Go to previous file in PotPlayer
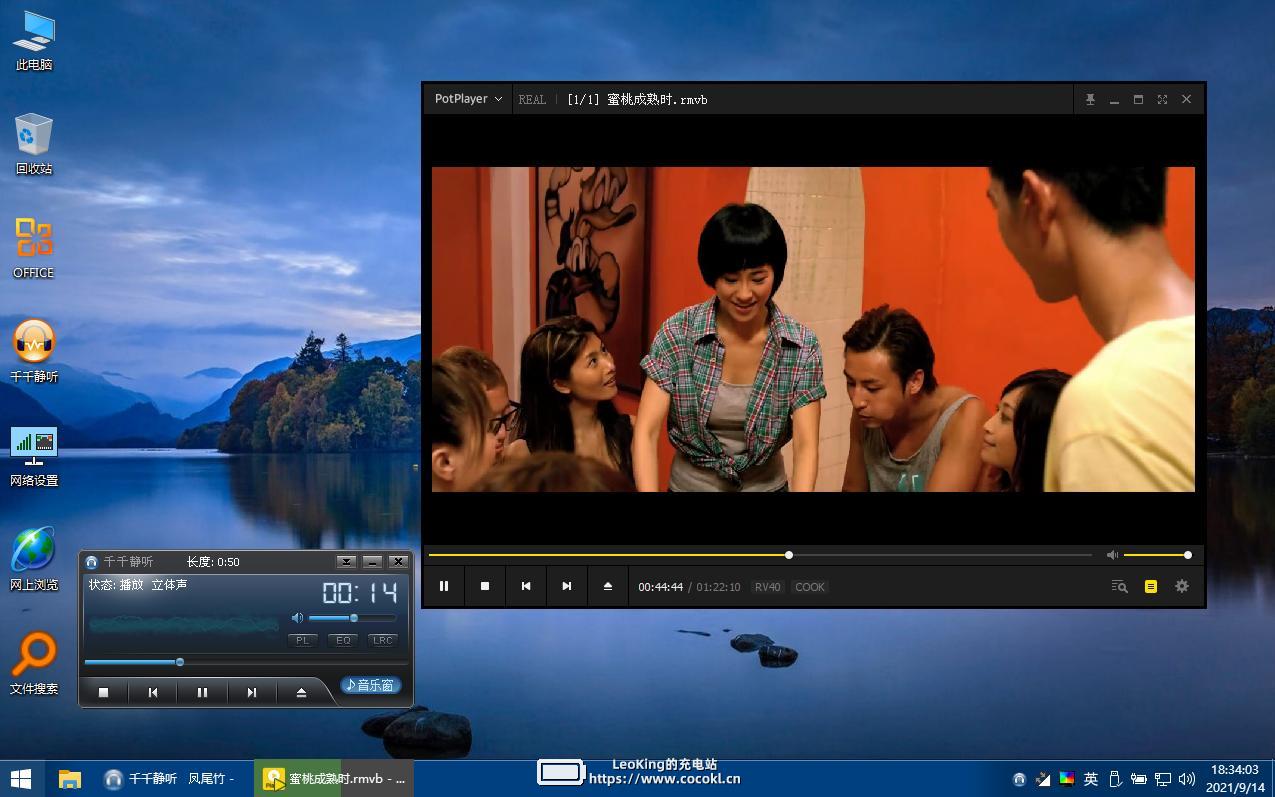This screenshot has width=1275, height=797. (526, 586)
